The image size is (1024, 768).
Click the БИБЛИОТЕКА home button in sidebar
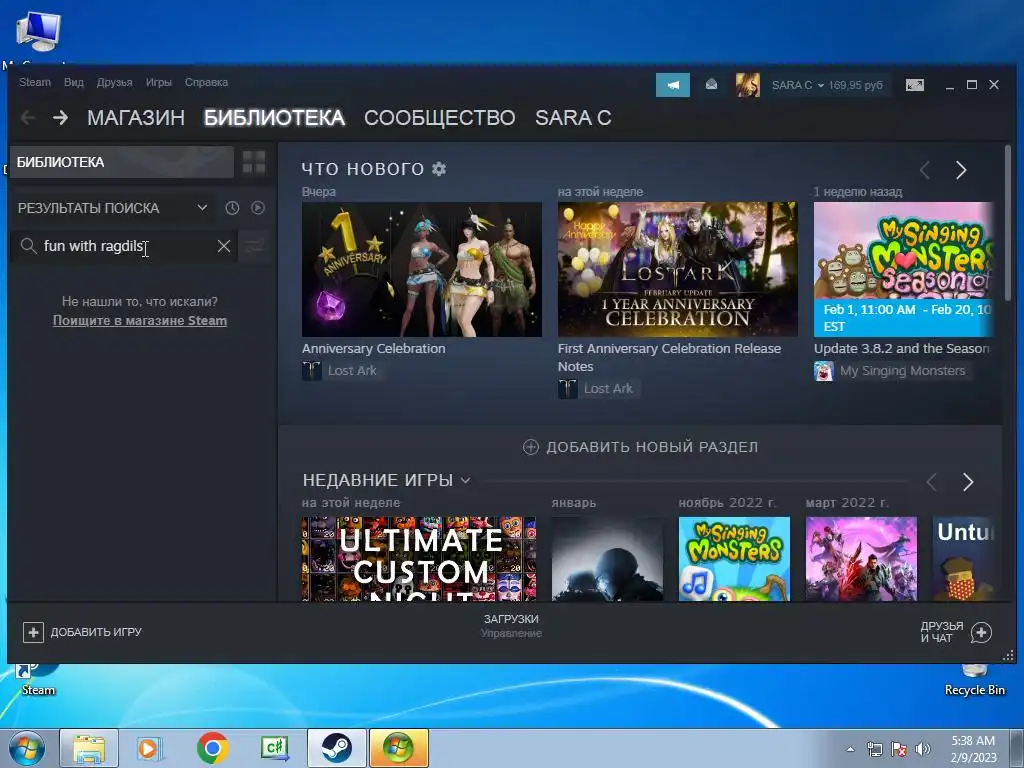click(121, 162)
